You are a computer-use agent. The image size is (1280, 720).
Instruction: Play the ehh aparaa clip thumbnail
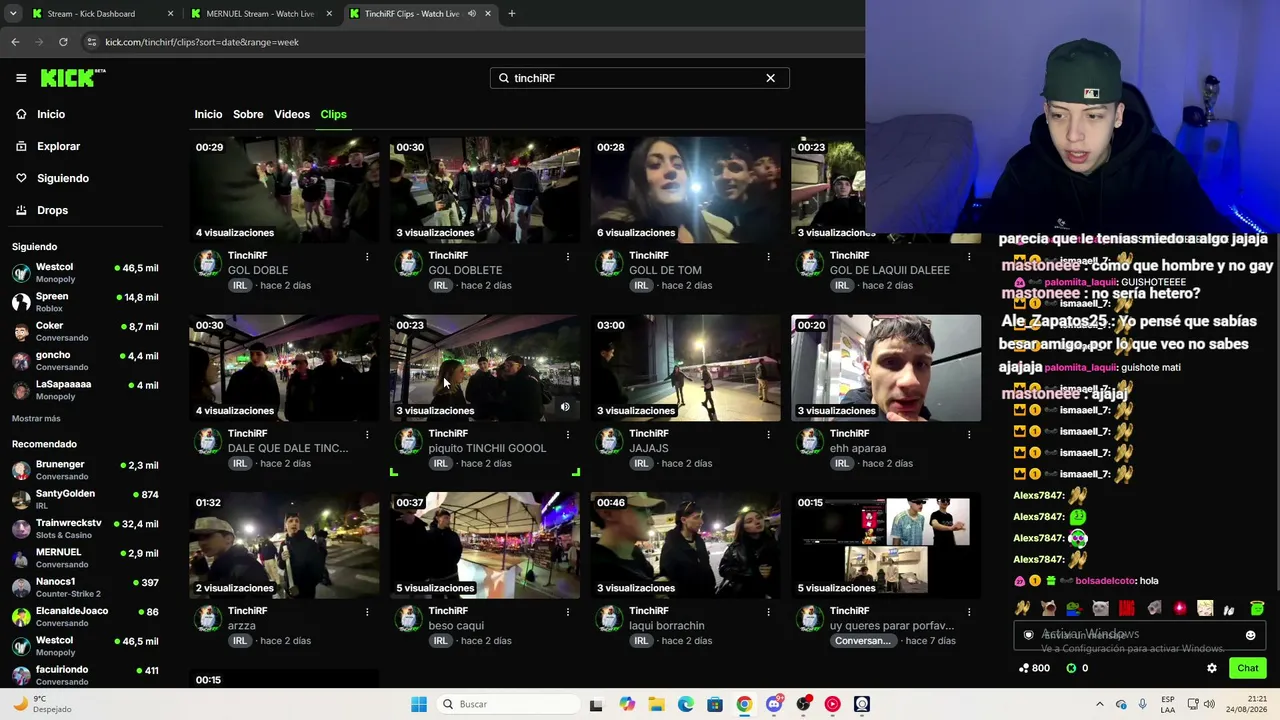[x=886, y=368]
